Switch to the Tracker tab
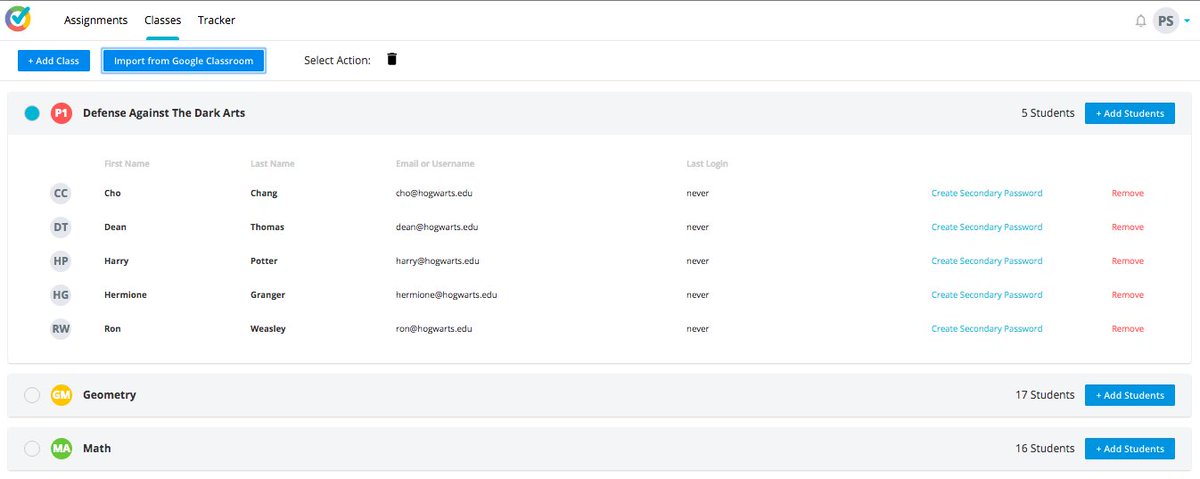 [x=216, y=20]
